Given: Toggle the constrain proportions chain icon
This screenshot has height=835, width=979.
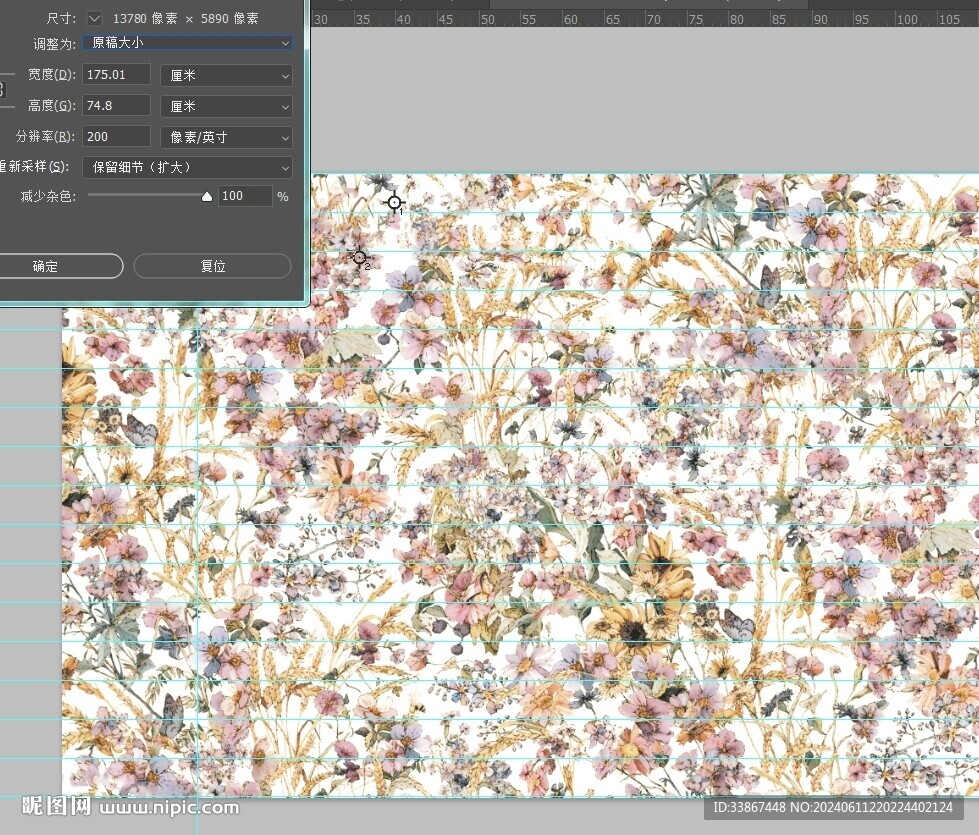Looking at the screenshot, I should point(2,90).
